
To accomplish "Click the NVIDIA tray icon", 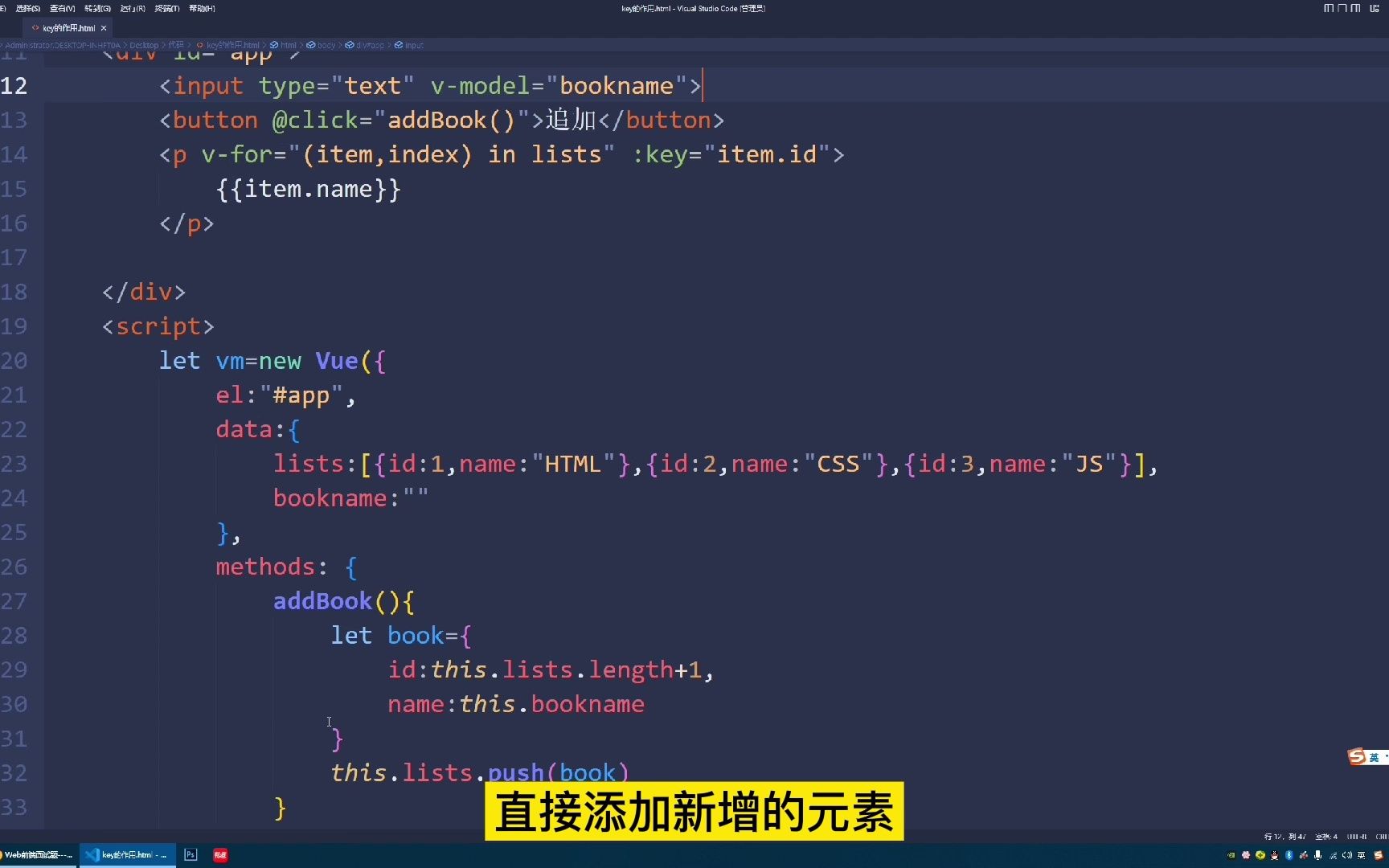I will pyautogui.click(x=1231, y=855).
